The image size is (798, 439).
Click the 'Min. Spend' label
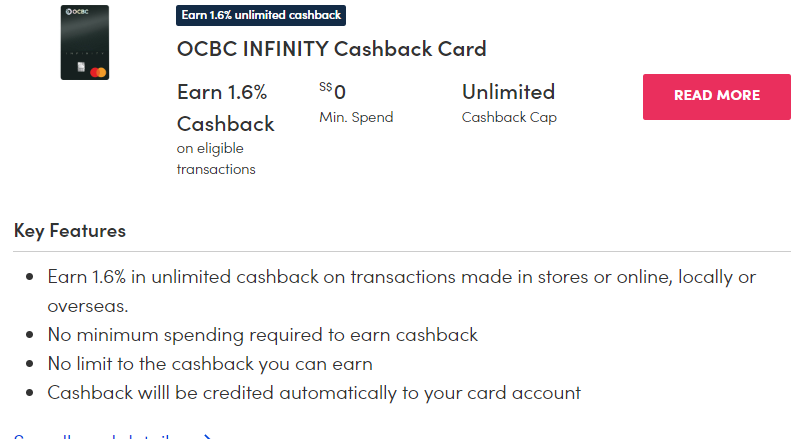(356, 117)
